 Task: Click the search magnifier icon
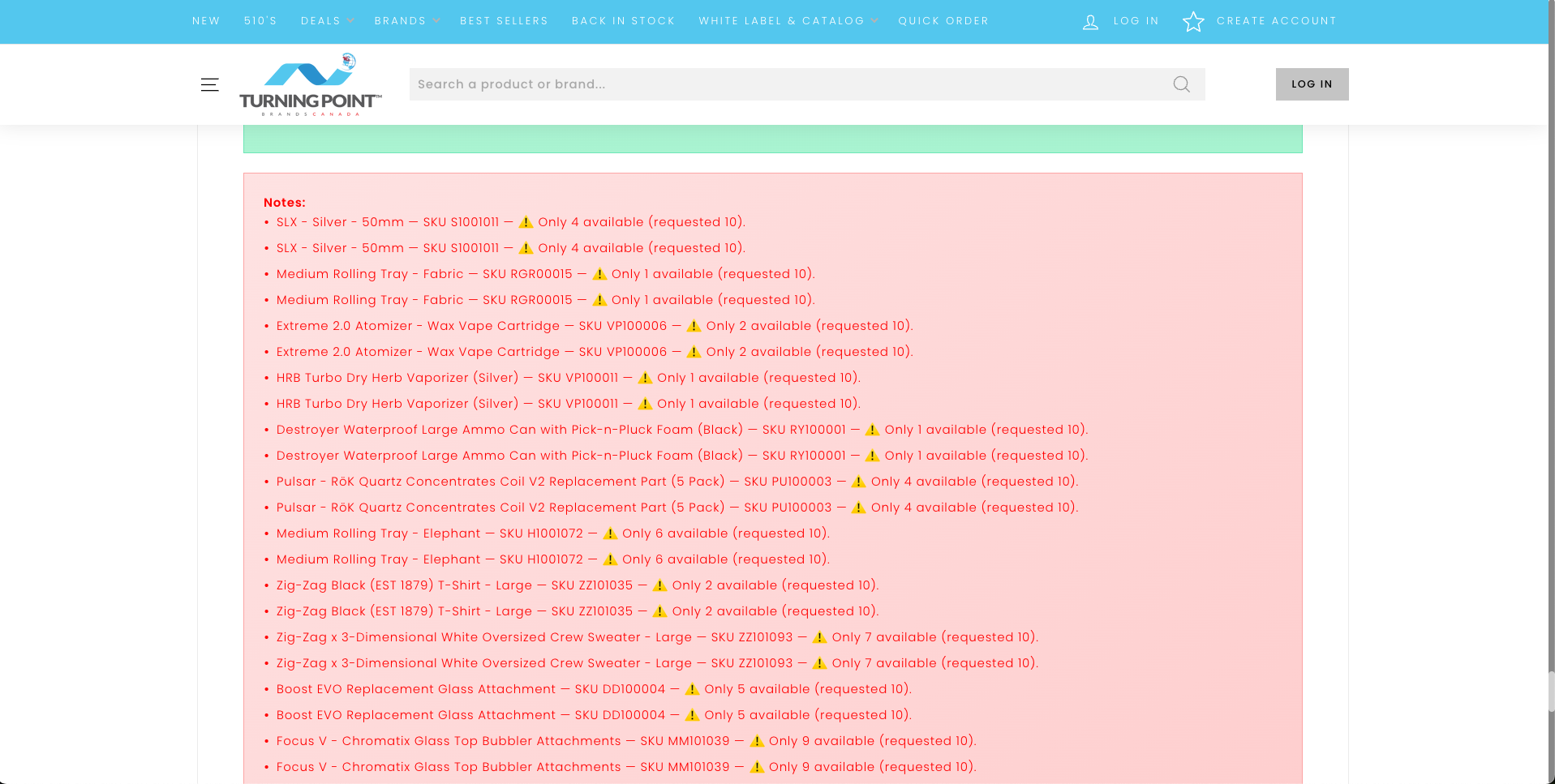[x=1181, y=84]
